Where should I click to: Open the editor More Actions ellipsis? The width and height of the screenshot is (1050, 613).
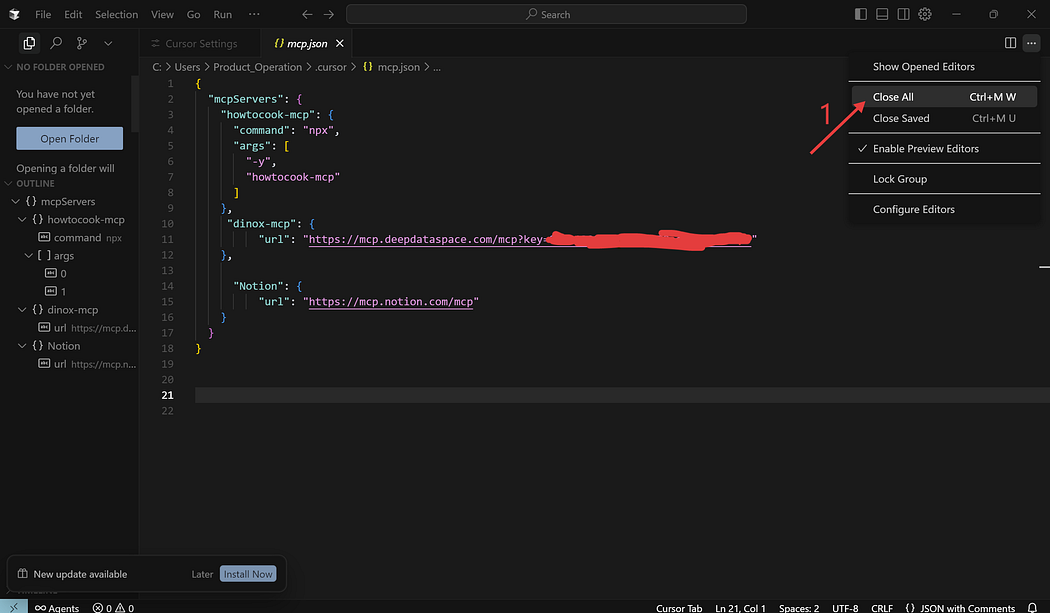coord(1031,43)
